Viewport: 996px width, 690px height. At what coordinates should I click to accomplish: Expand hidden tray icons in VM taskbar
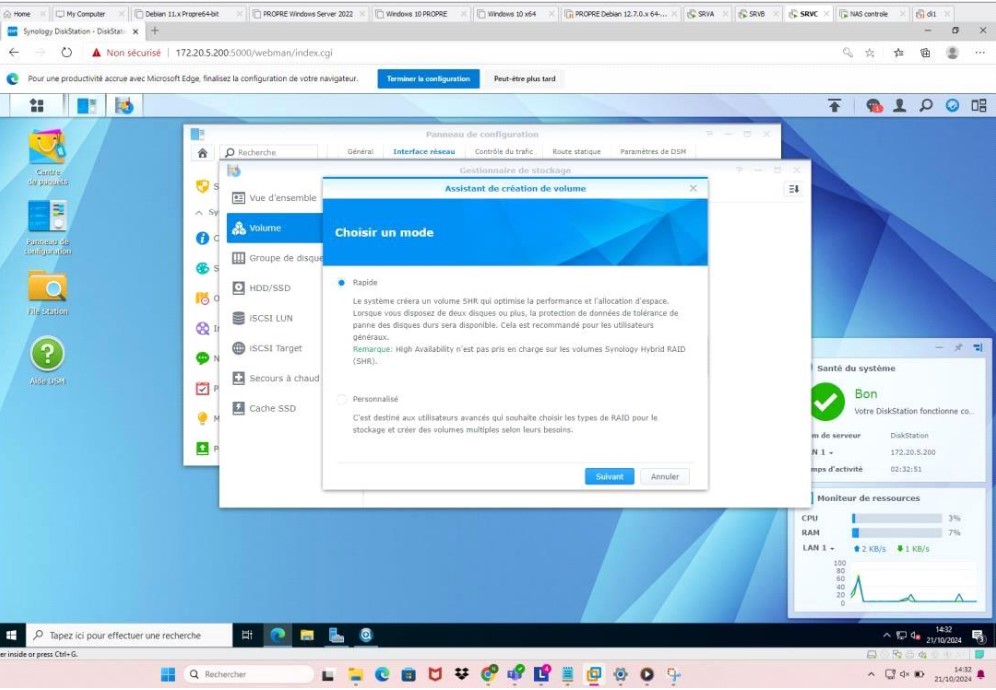tap(886, 635)
